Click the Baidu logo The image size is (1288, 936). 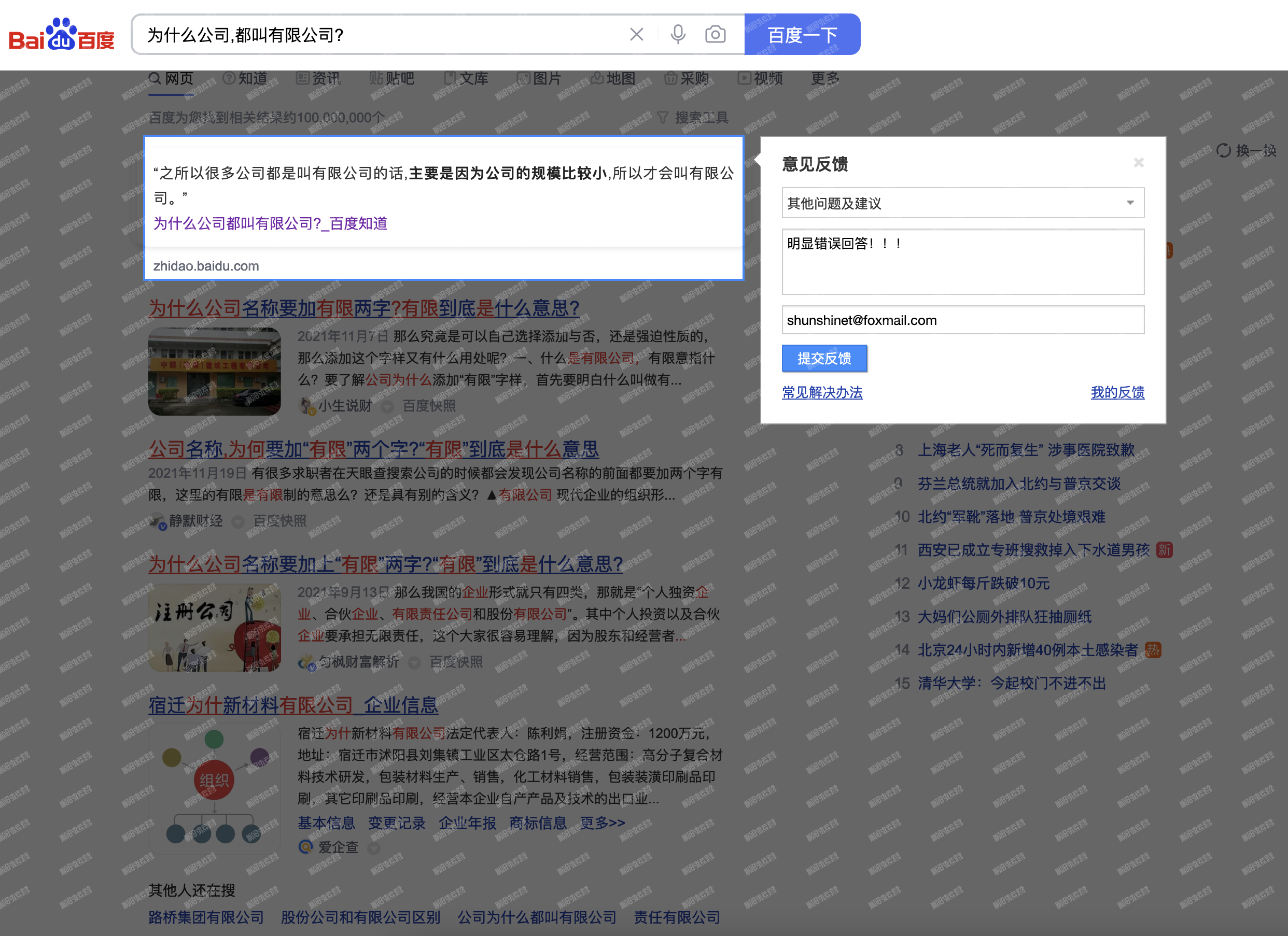(62, 35)
